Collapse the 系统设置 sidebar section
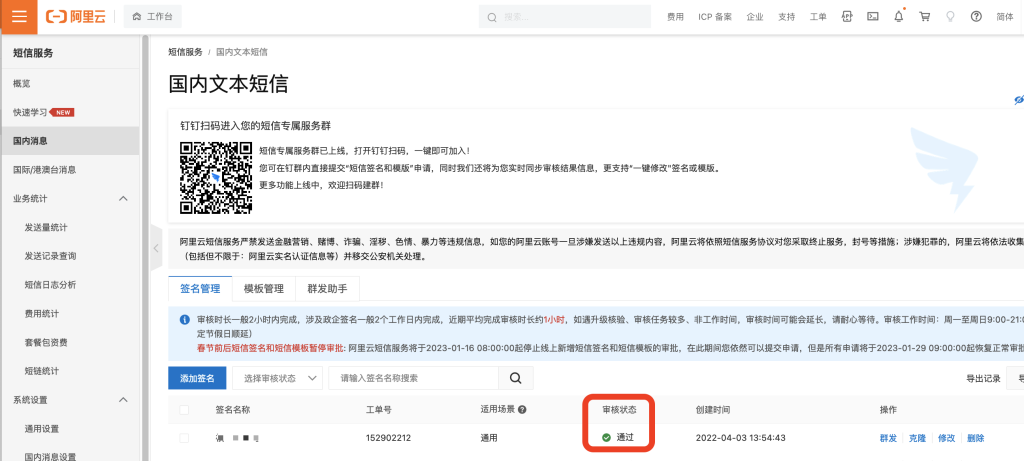 (x=123, y=400)
